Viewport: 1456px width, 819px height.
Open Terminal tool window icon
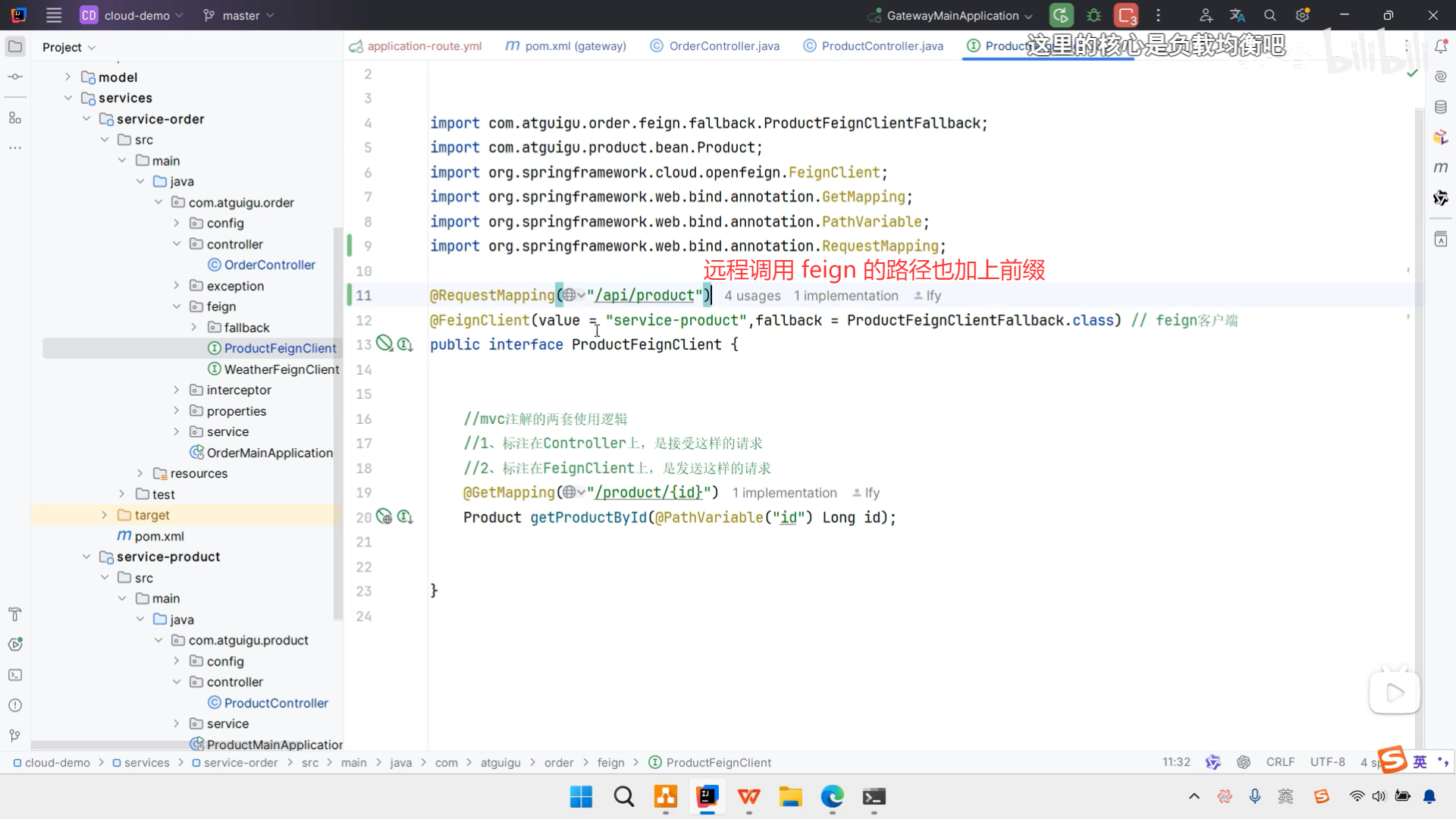(x=15, y=675)
